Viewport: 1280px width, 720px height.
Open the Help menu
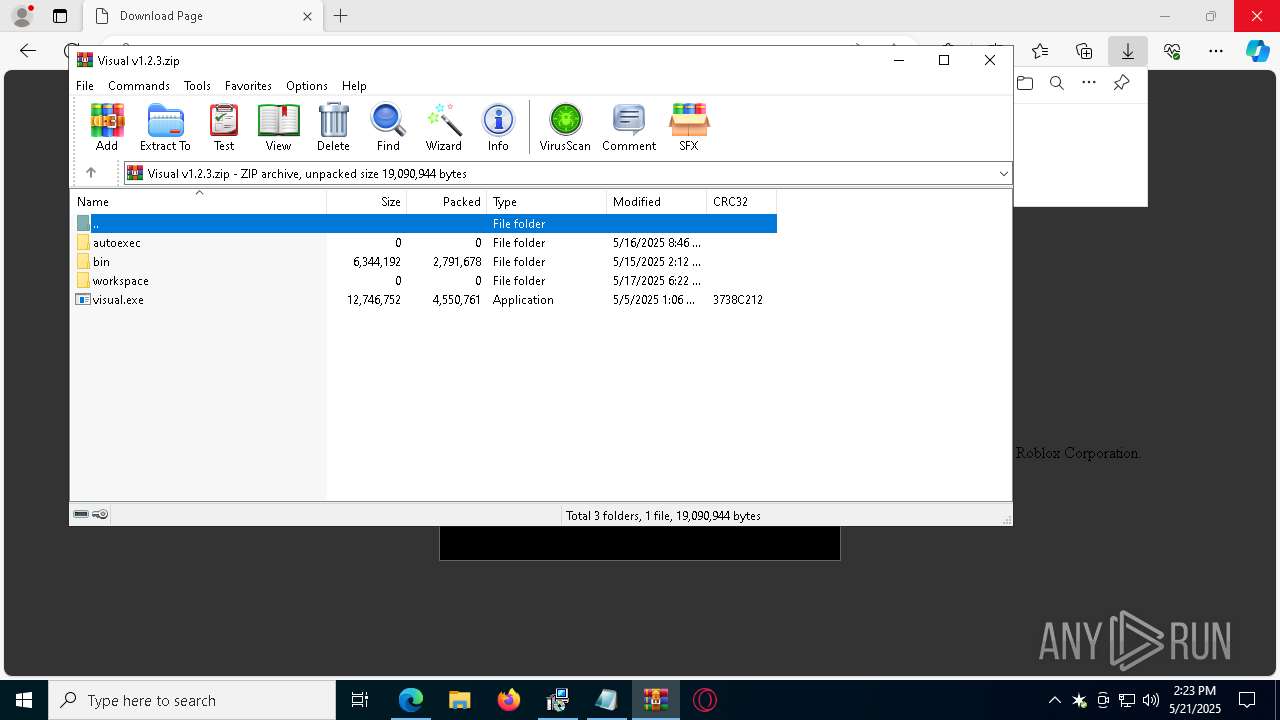(354, 86)
